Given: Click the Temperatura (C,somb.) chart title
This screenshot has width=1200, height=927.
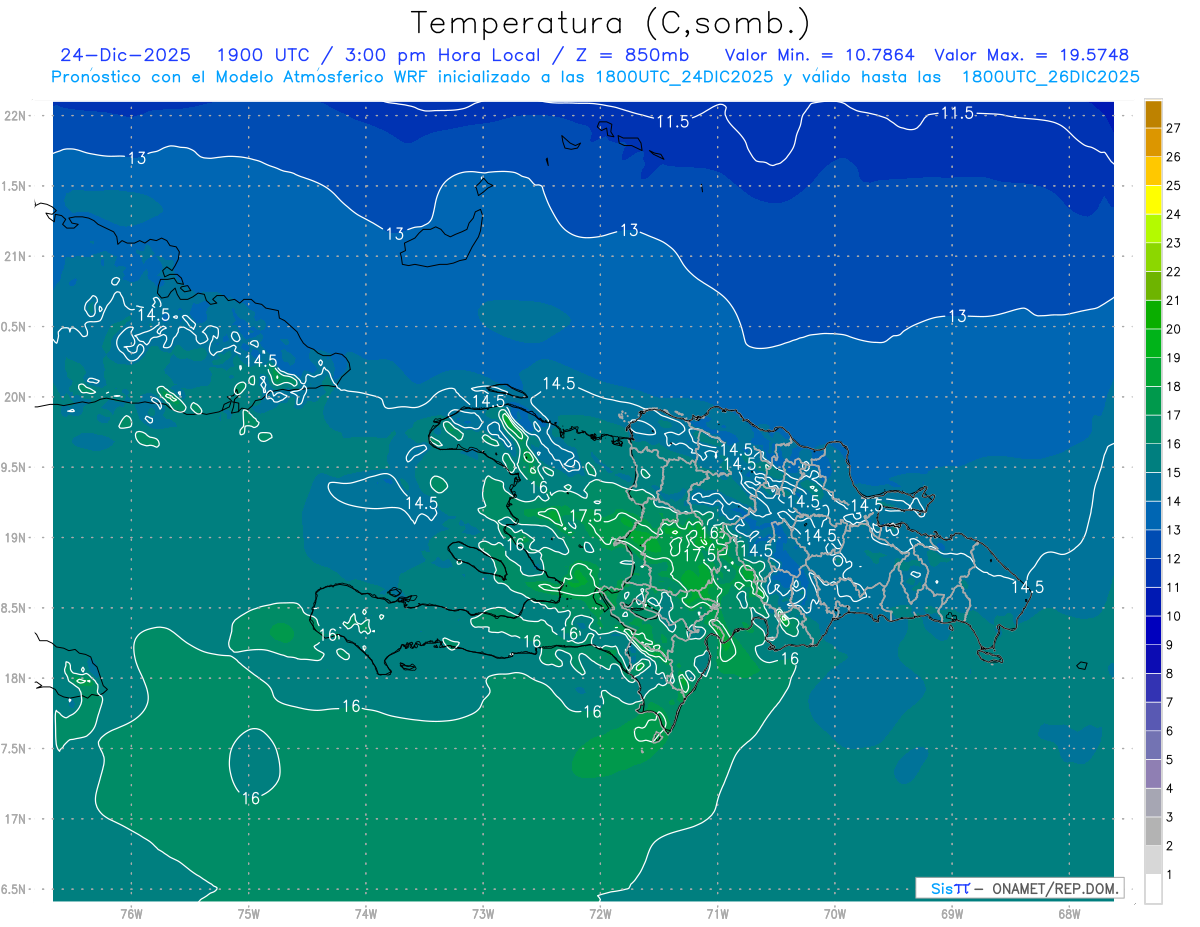Looking at the screenshot, I should tap(611, 22).
